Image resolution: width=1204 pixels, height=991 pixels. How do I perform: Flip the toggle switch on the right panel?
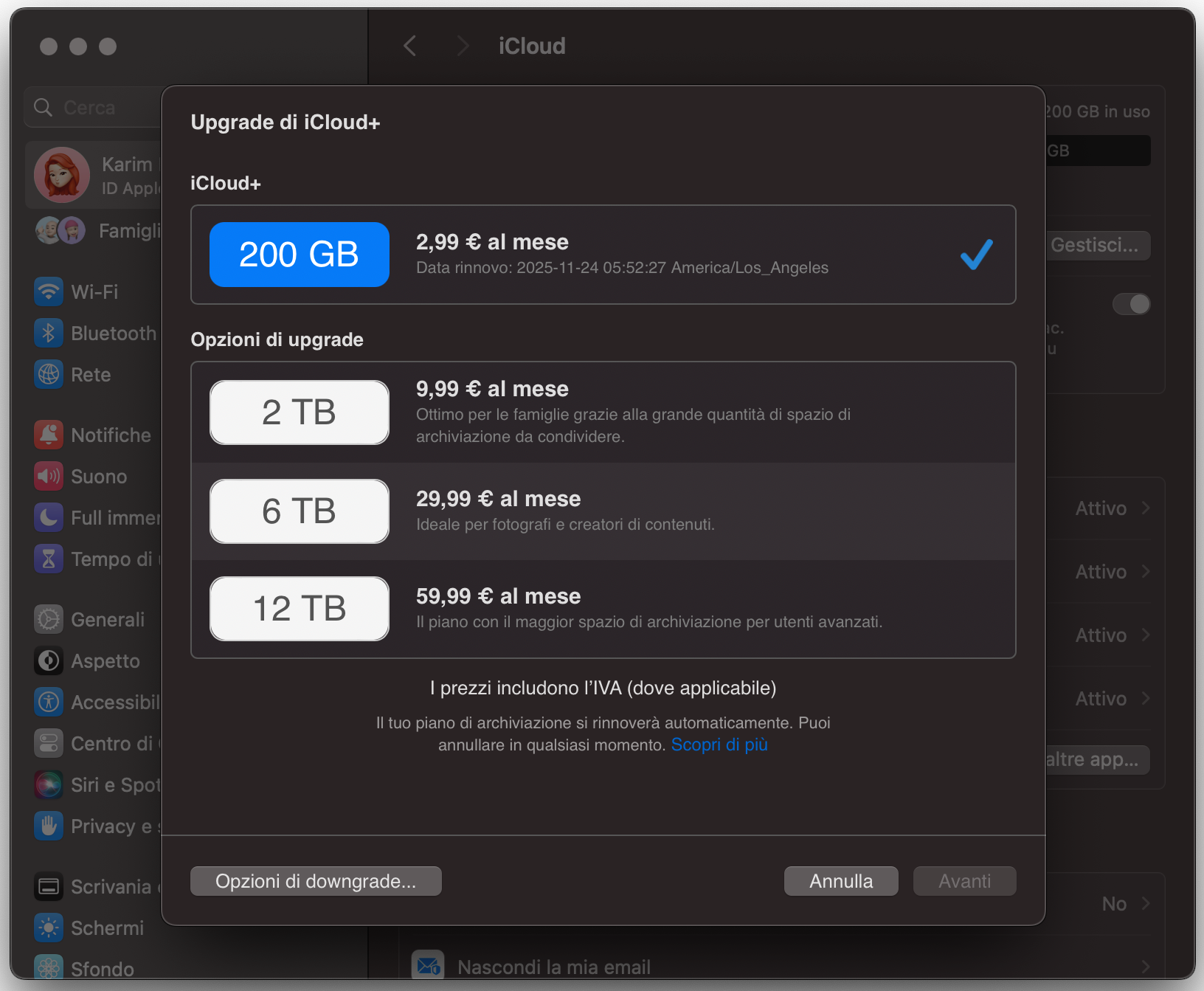point(1131,304)
